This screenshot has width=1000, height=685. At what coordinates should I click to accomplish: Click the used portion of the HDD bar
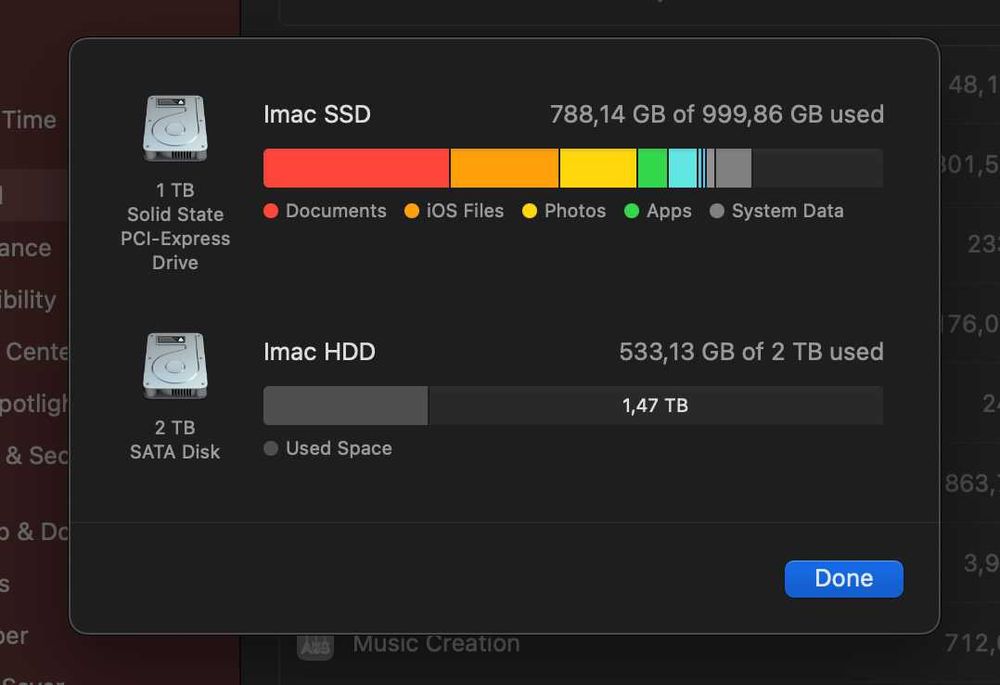(345, 406)
